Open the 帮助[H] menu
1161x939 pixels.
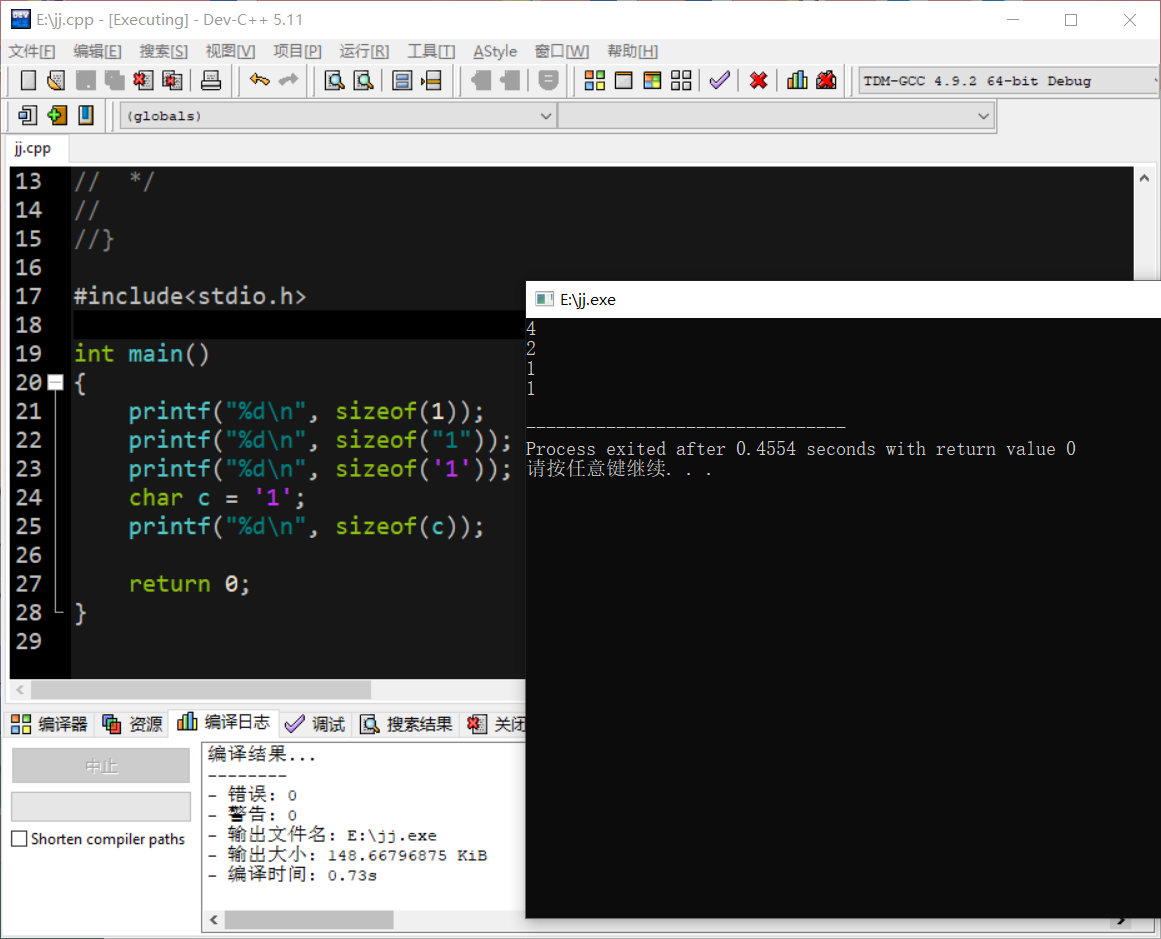coord(632,51)
